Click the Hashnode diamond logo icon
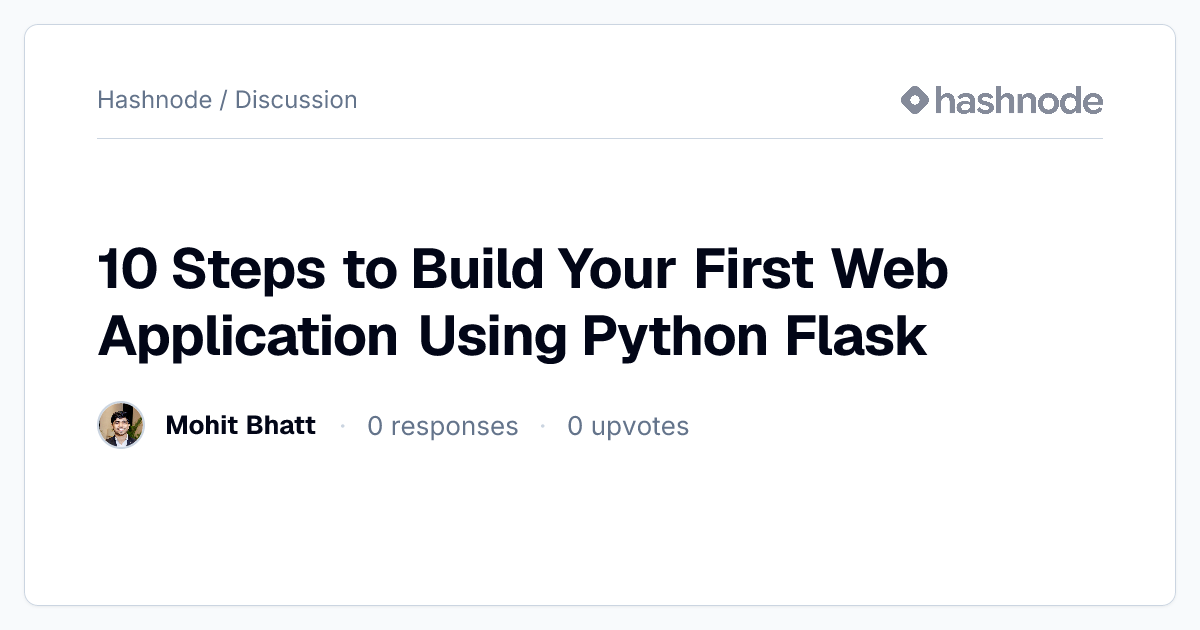This screenshot has height=630, width=1200. 915,100
